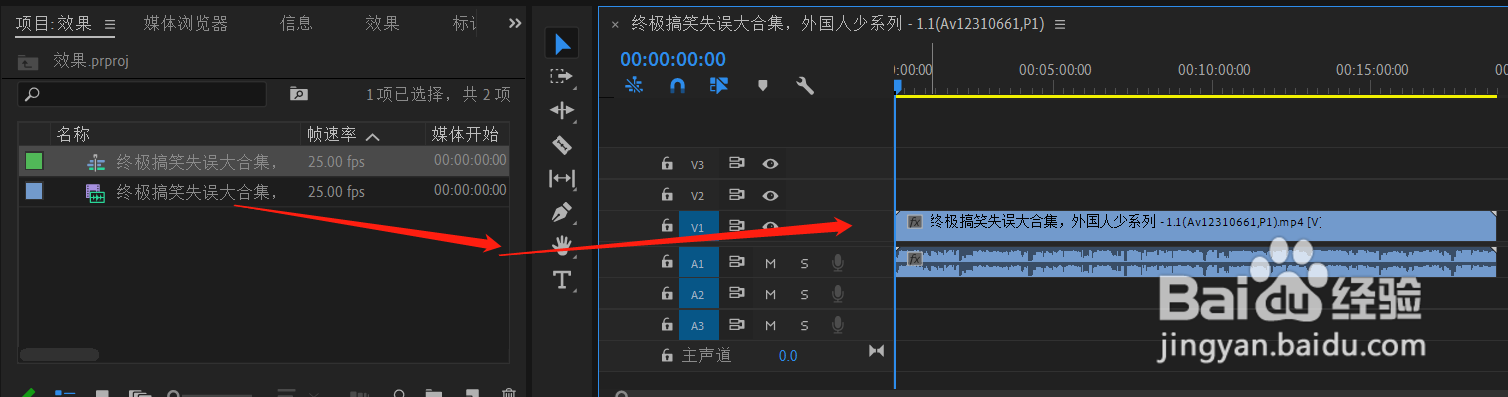Click the project panel horizontal scrollbar
1508x397 pixels.
59,355
